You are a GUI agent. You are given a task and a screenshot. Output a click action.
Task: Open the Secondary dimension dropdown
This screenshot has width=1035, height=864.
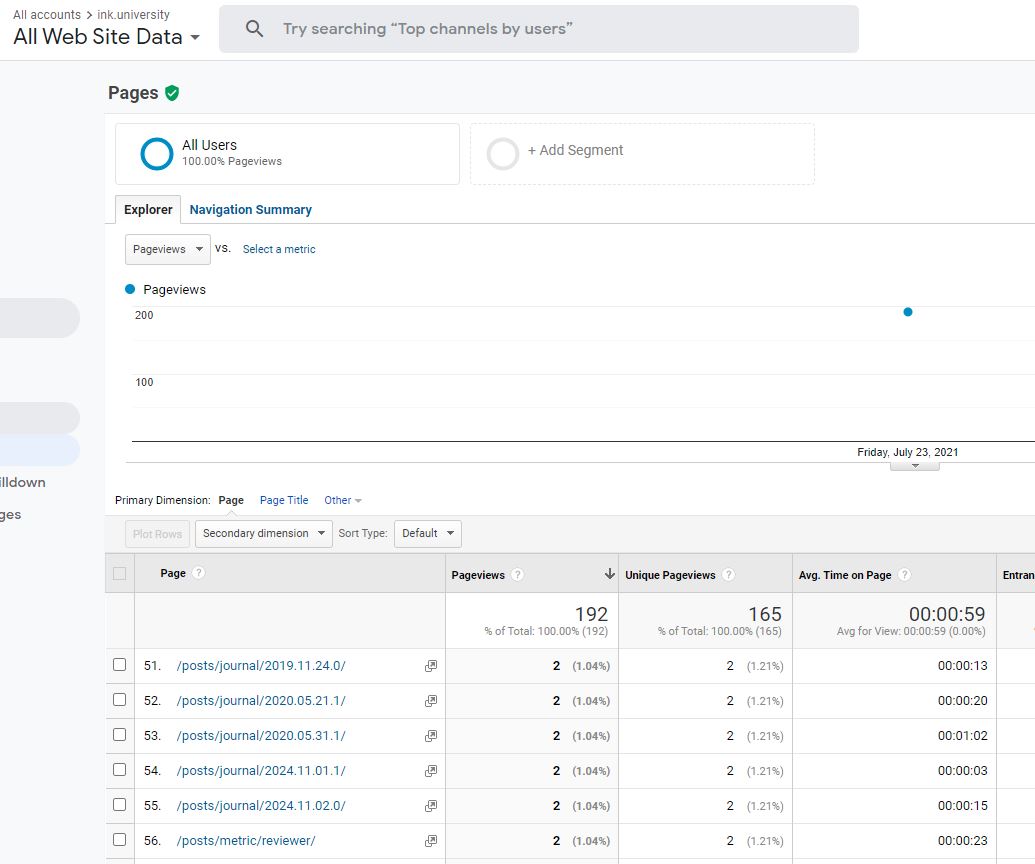(x=264, y=533)
